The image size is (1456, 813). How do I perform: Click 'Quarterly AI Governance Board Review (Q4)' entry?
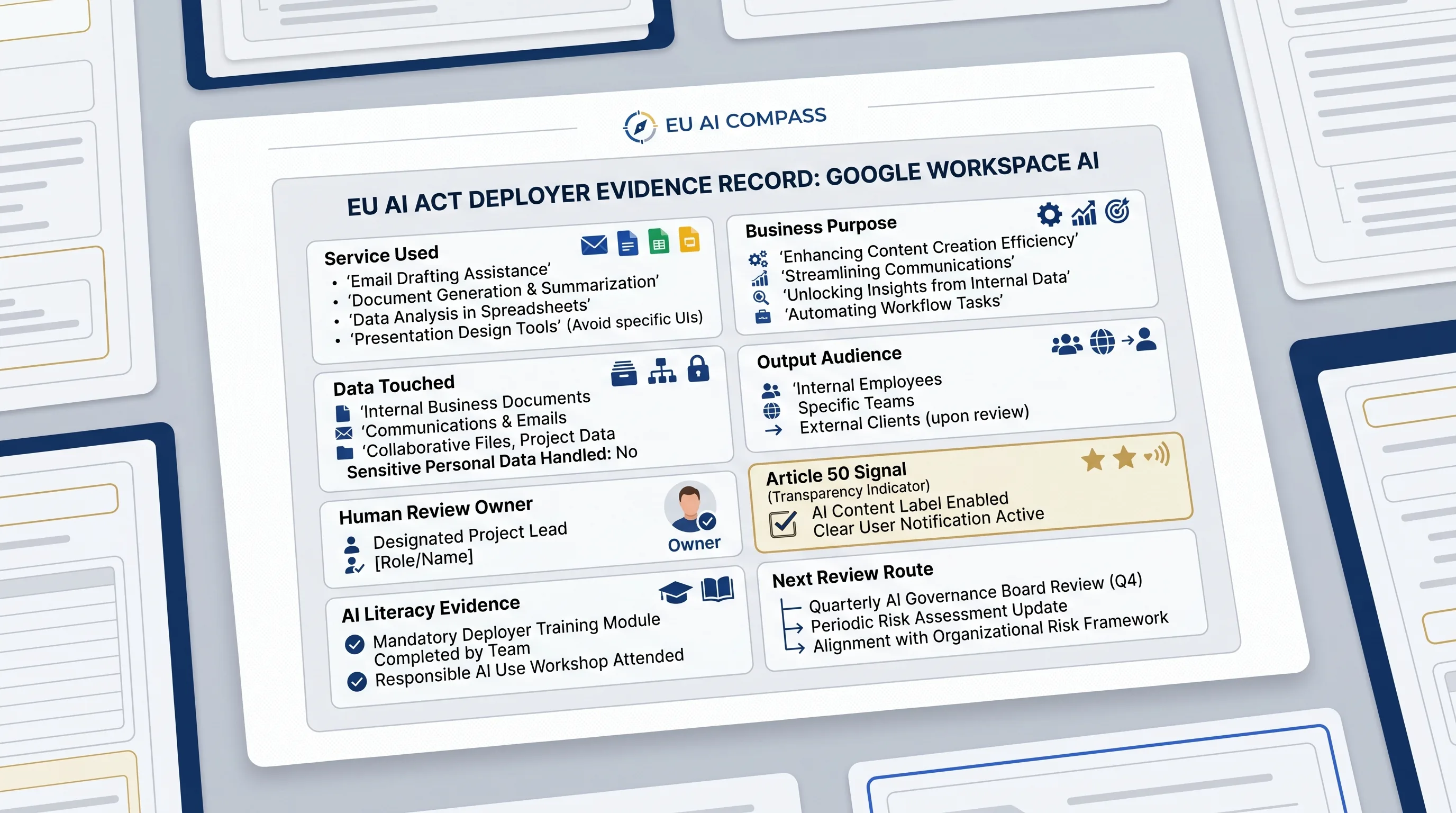point(976,593)
